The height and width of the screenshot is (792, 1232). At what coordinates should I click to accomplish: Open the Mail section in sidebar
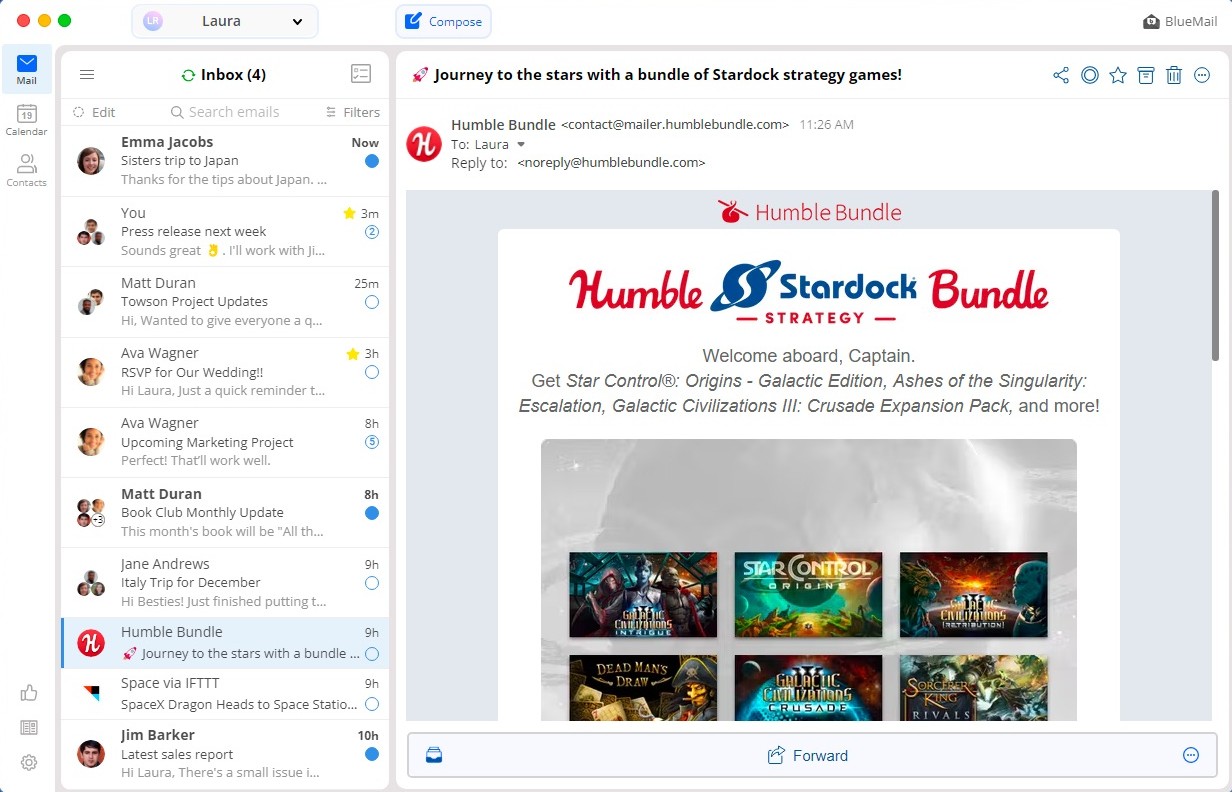coord(27,69)
